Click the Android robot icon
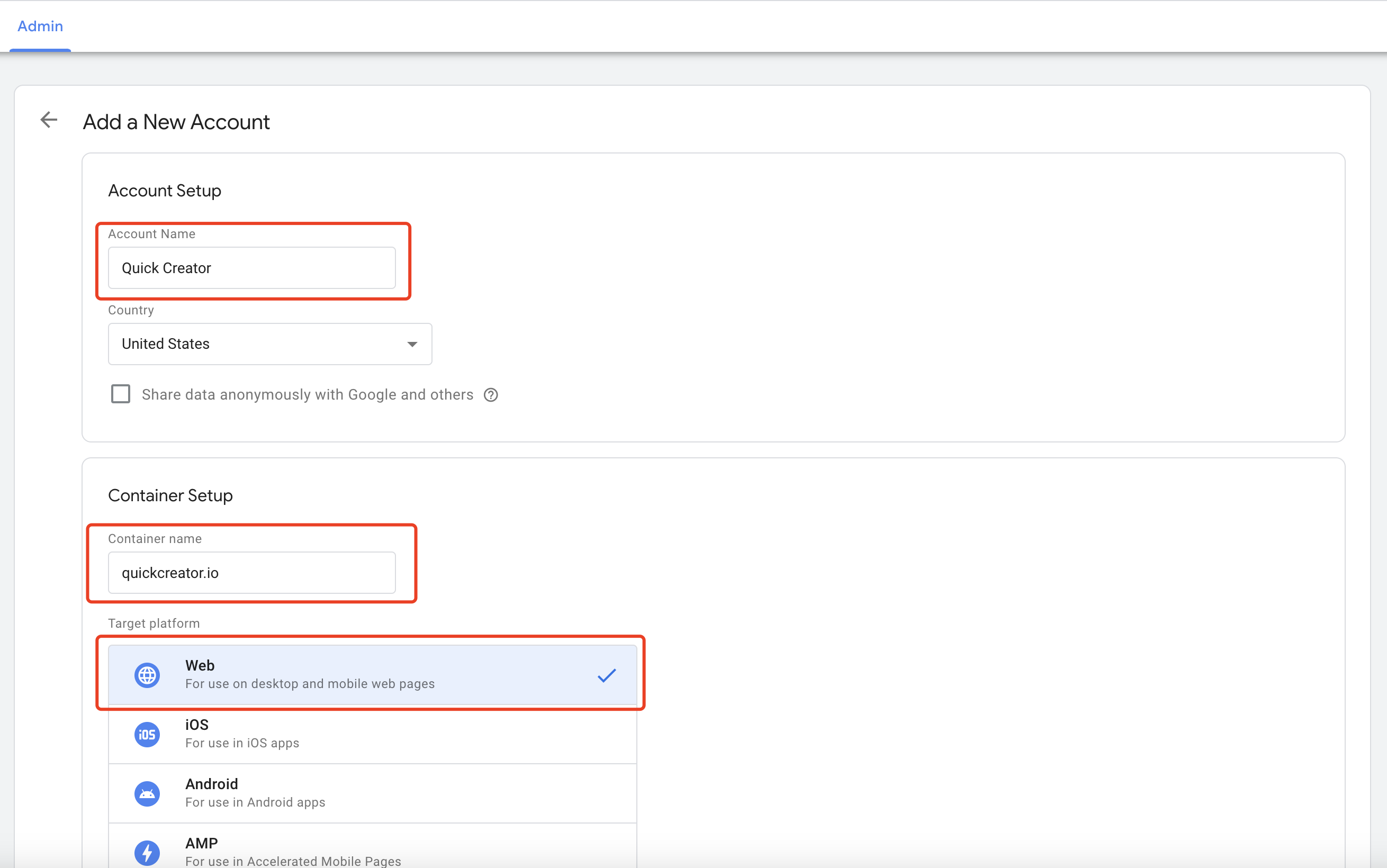This screenshot has width=1387, height=868. click(147, 794)
